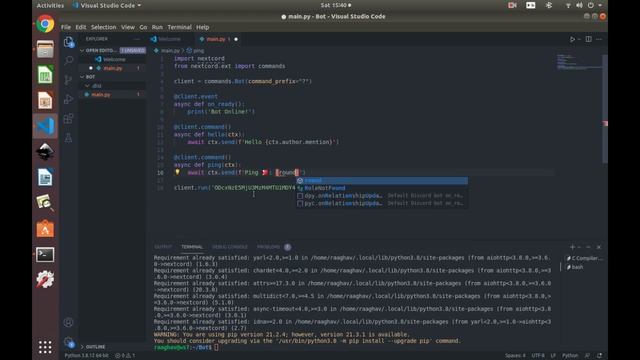Image resolution: width=640 pixels, height=360 pixels.
Task: Open the Manage gear in activity bar
Action: point(69,342)
